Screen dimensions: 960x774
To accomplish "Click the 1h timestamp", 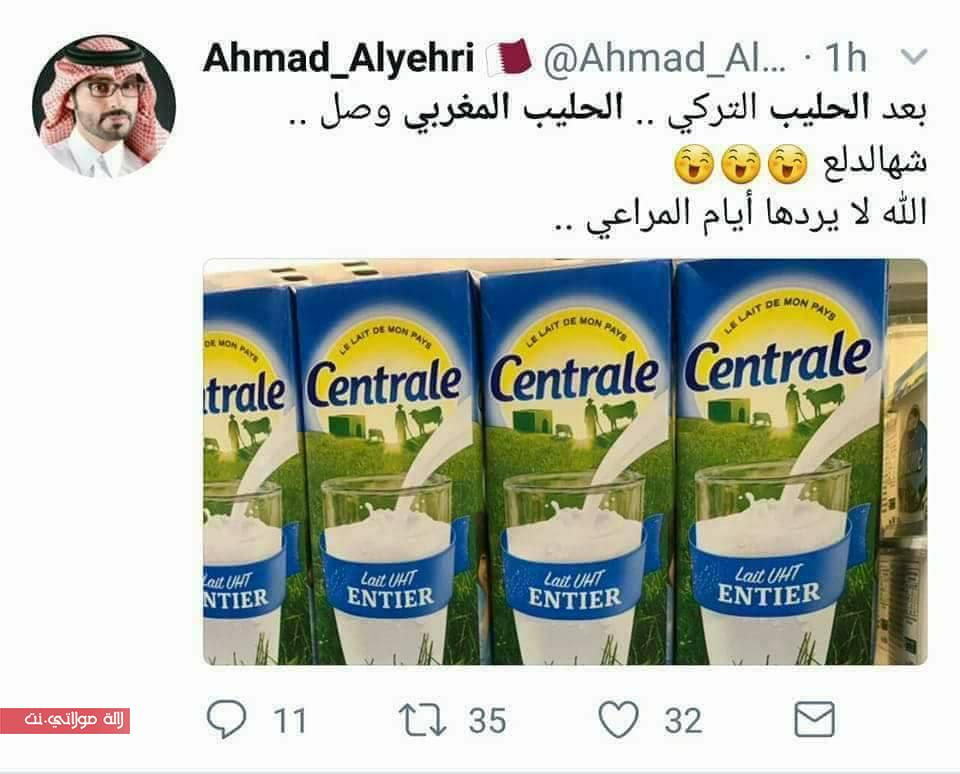I will coord(845,59).
